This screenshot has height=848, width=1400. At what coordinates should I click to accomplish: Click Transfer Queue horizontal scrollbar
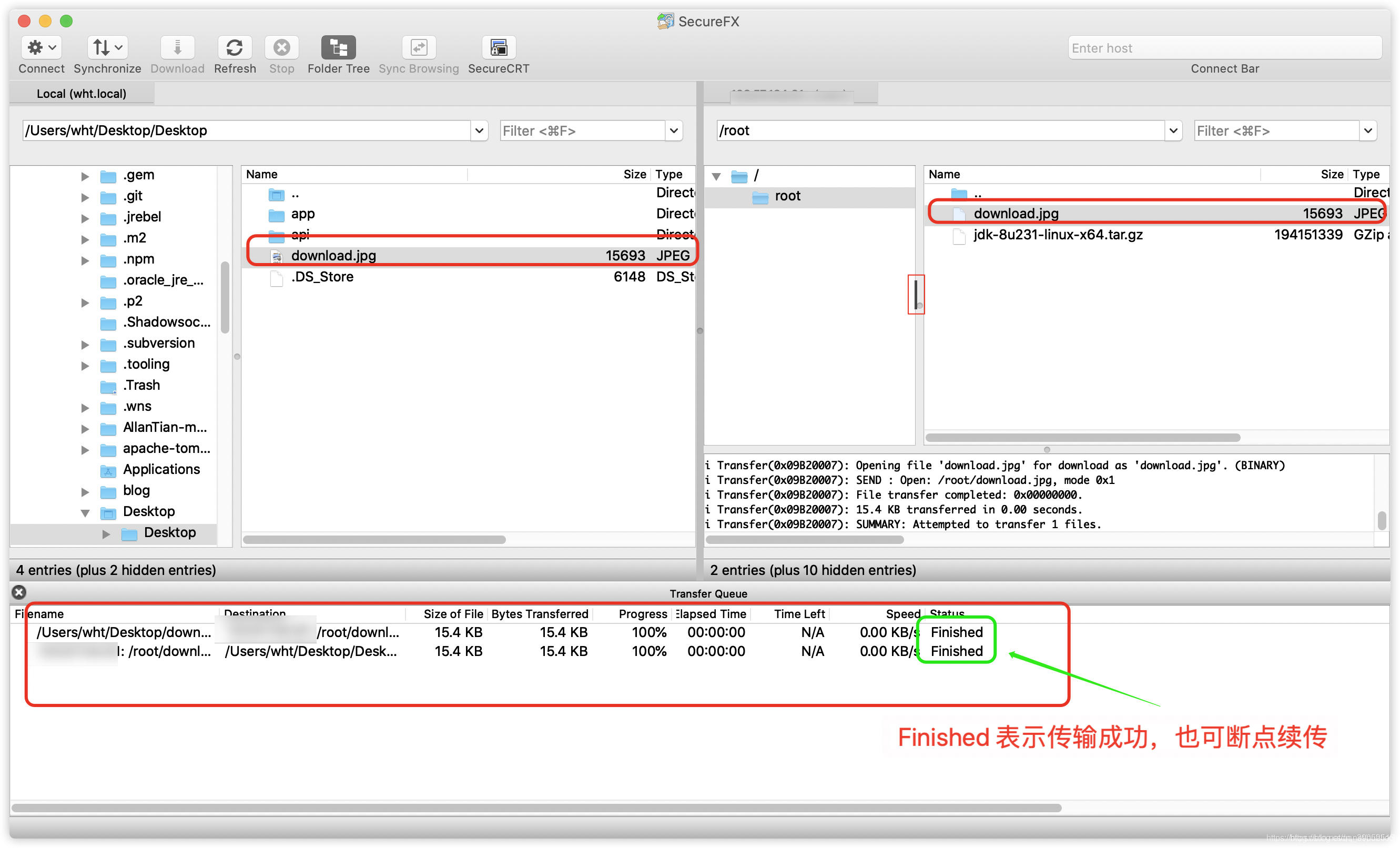(x=536, y=807)
